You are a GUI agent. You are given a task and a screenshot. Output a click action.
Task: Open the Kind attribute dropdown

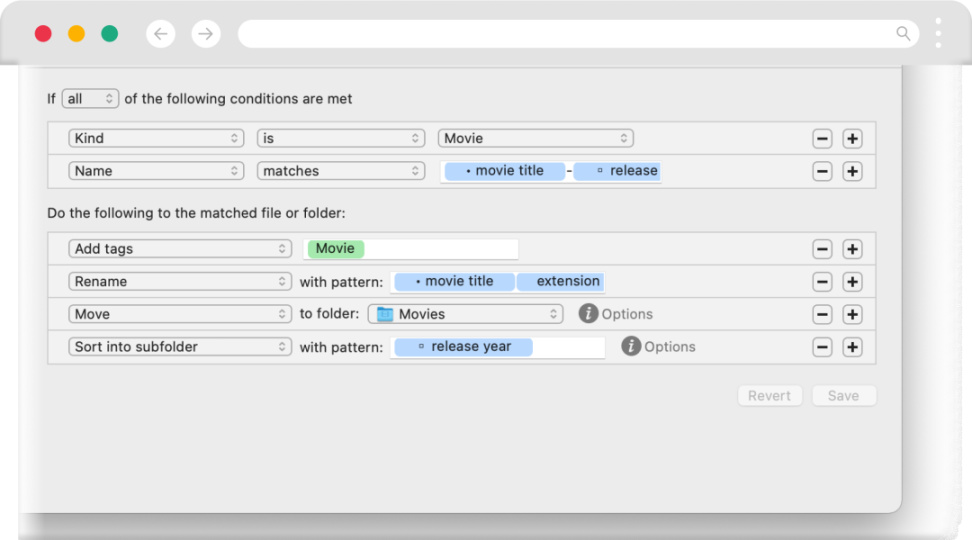156,139
